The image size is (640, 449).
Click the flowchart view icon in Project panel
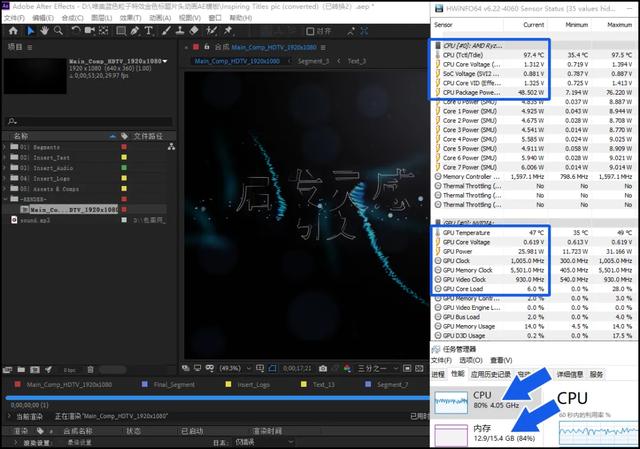click(171, 147)
